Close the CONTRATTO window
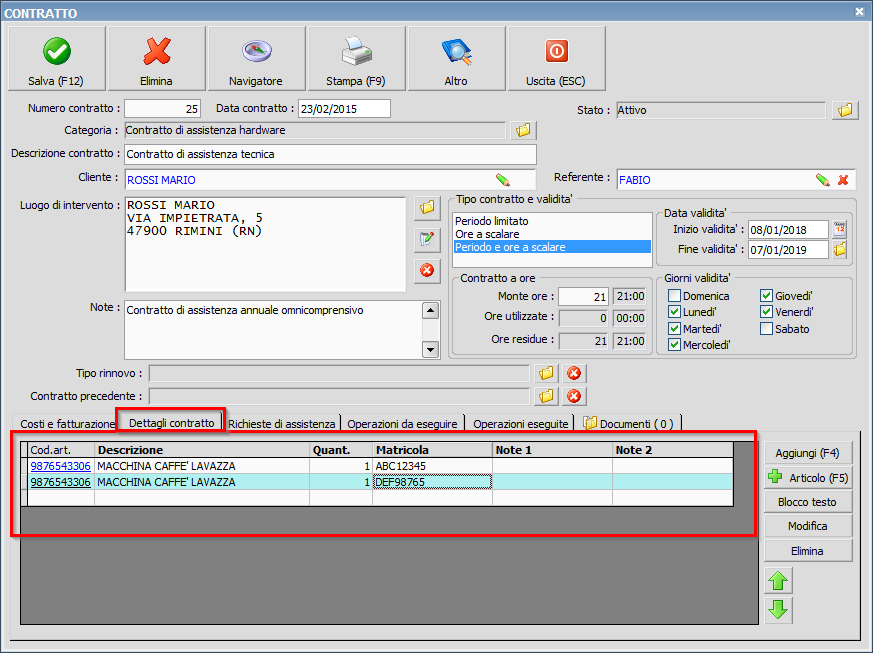The height and width of the screenshot is (653, 873). 859,11
